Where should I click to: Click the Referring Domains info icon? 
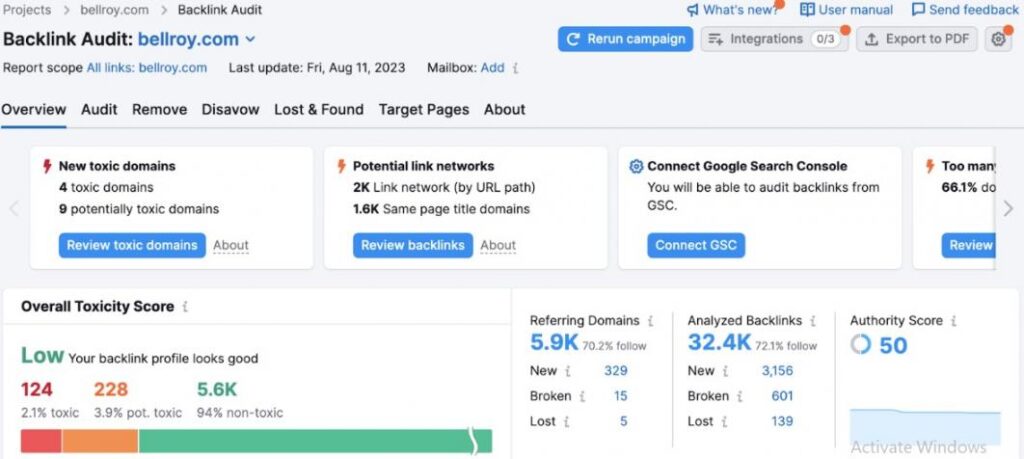(650, 321)
